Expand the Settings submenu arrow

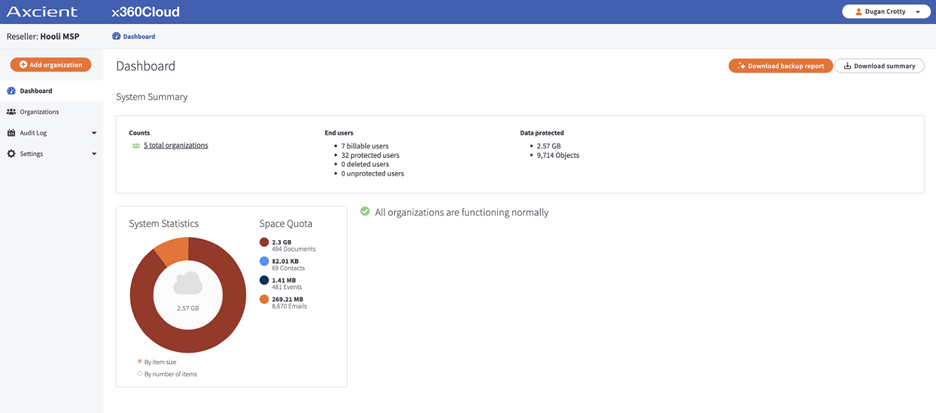pos(94,154)
